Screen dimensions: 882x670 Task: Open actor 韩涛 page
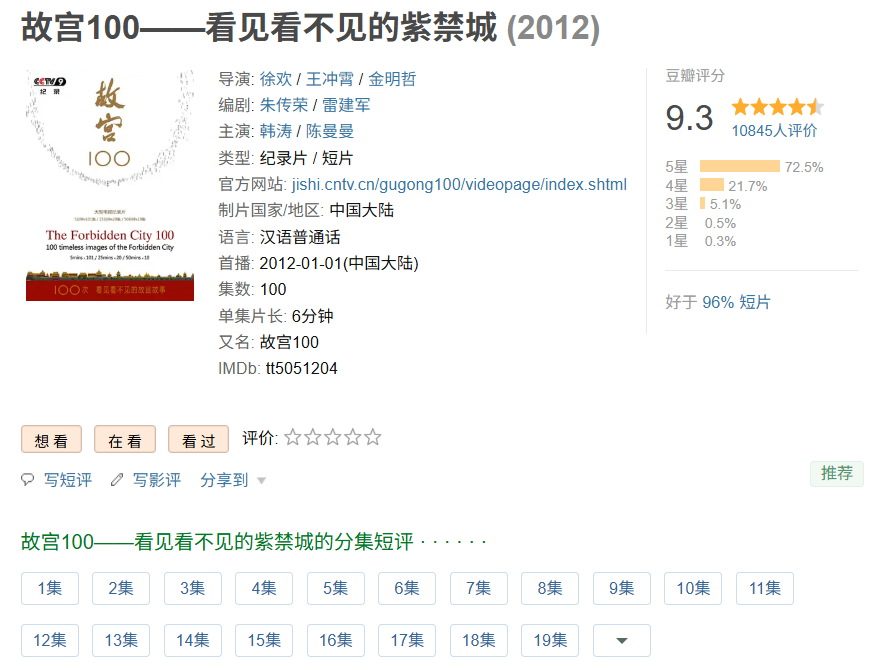pyautogui.click(x=276, y=131)
